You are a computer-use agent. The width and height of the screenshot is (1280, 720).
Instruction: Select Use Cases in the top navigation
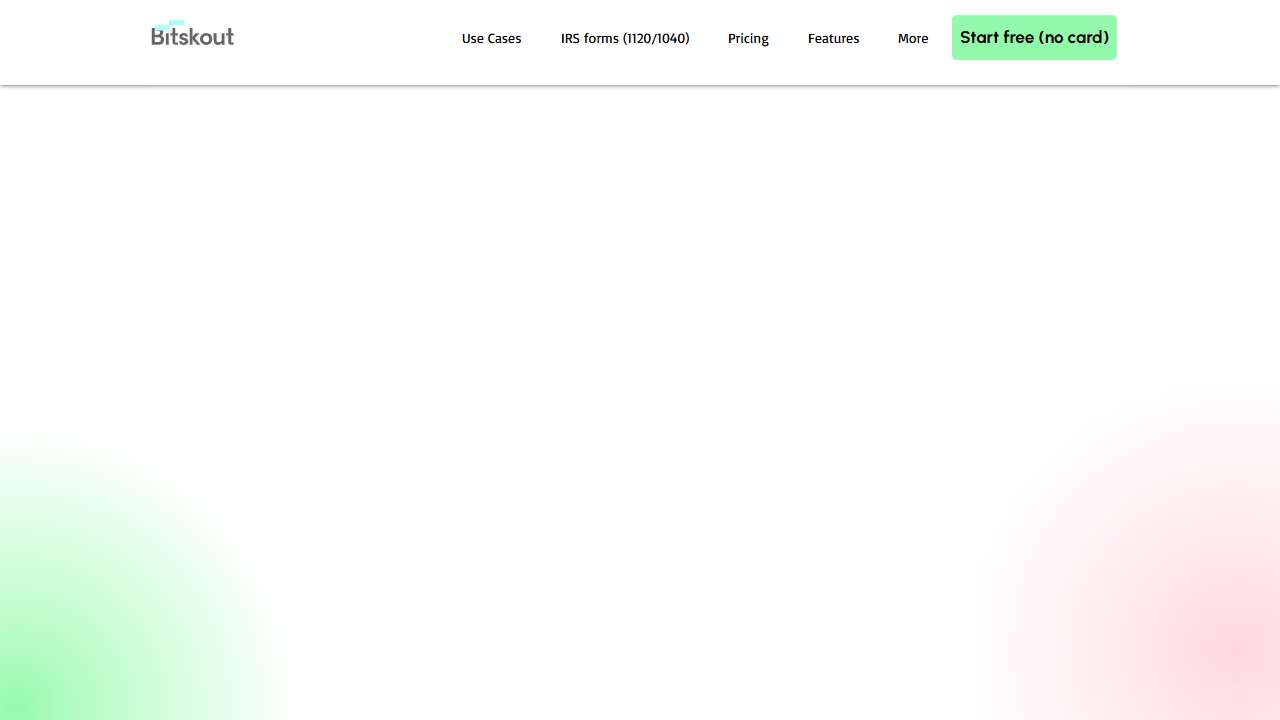point(491,38)
